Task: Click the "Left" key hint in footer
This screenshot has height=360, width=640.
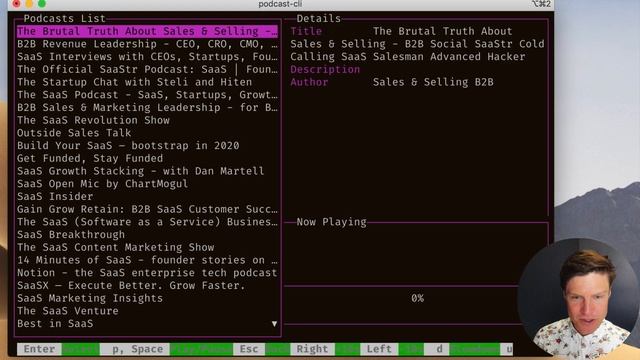Action: coord(379,349)
